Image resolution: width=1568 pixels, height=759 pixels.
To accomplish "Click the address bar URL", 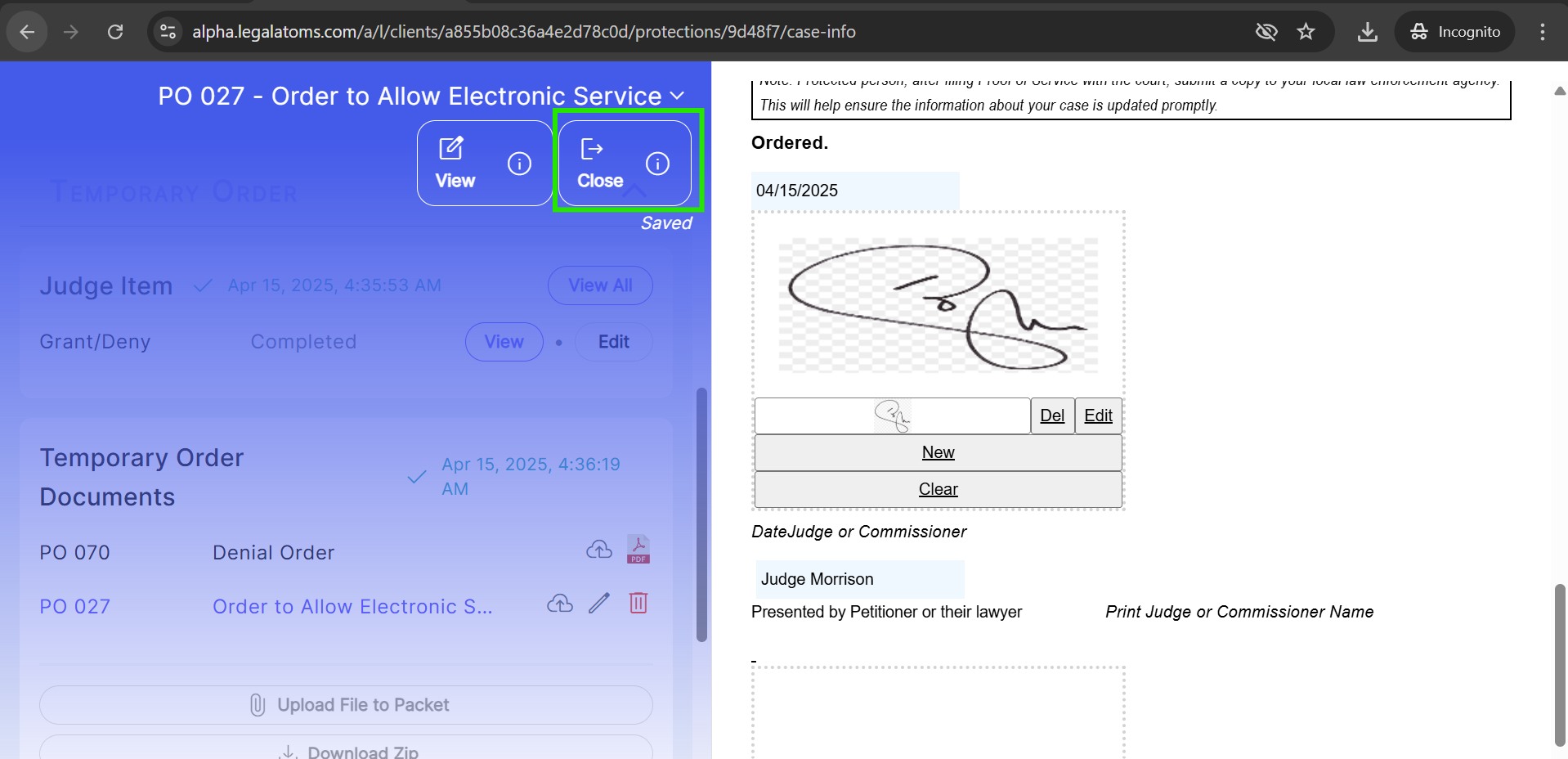I will [524, 32].
